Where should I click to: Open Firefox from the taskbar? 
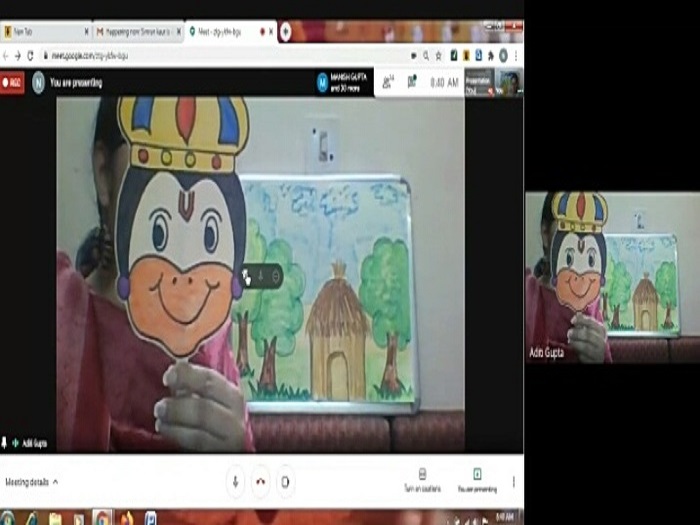click(127, 518)
